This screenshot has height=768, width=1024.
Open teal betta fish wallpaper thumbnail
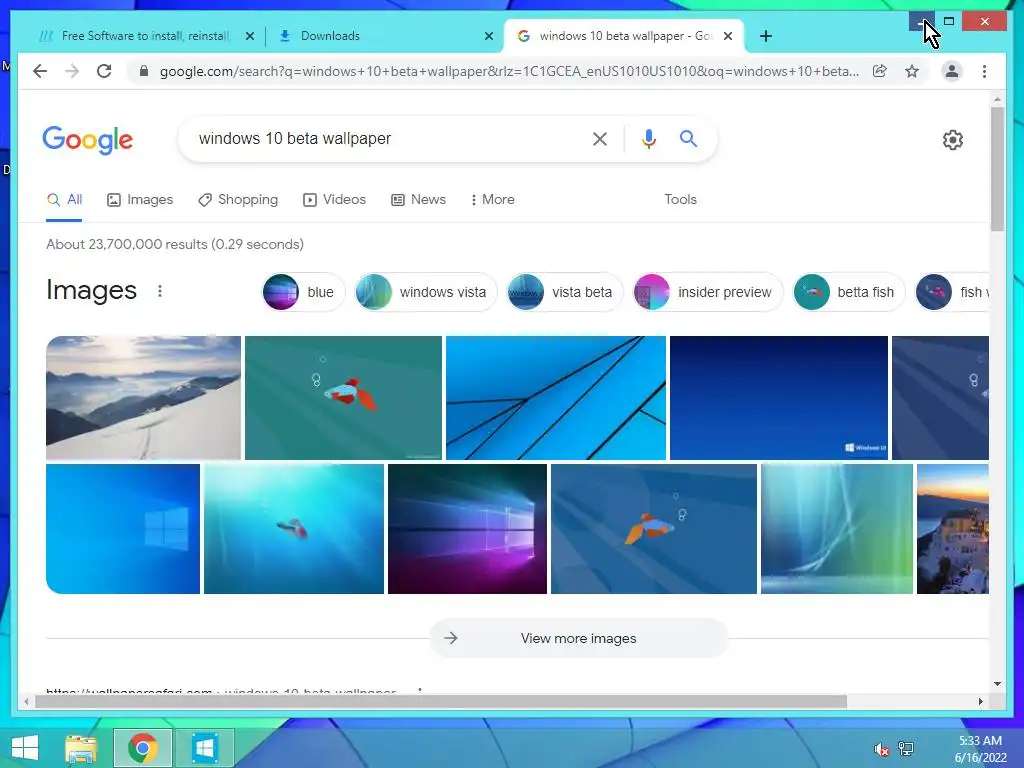344,398
